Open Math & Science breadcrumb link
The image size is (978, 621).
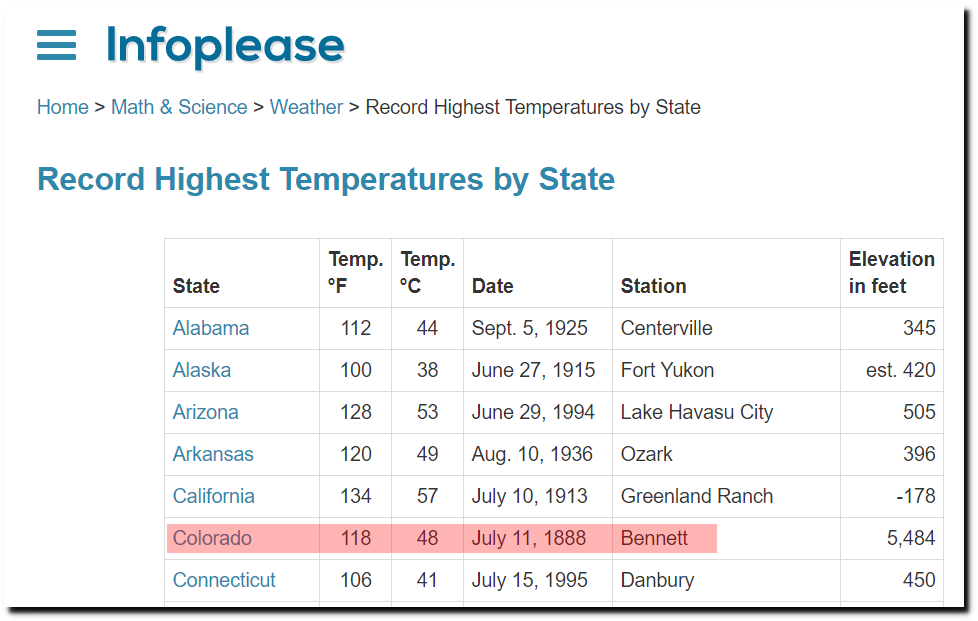point(179,107)
